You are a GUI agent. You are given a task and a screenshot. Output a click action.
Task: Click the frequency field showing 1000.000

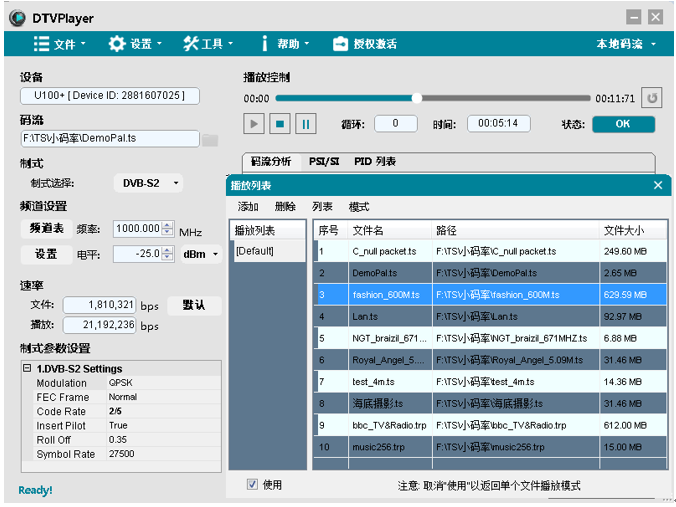click(x=138, y=228)
